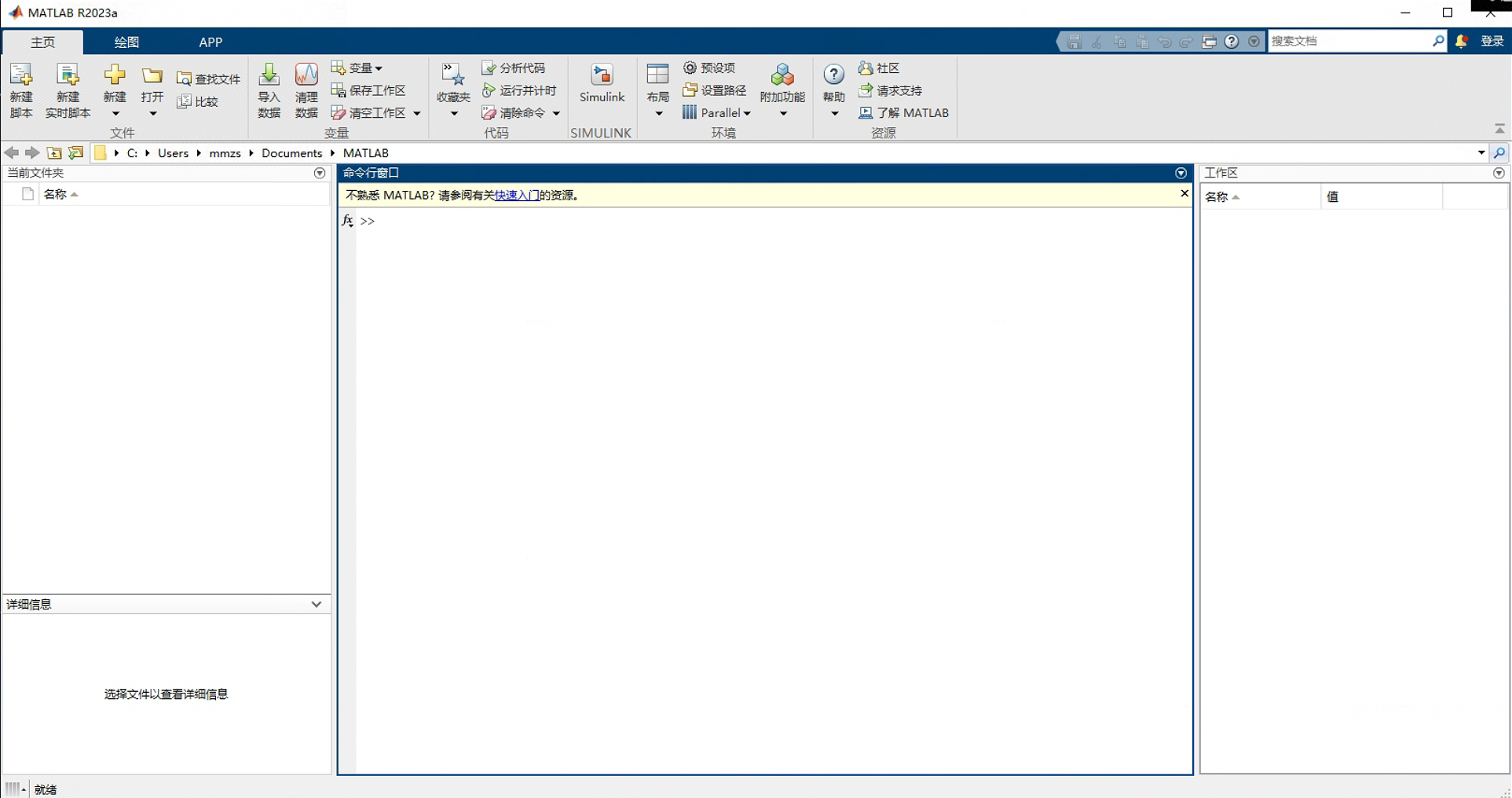Open the Parallel dropdown menu
This screenshot has width=1512, height=798.
tap(717, 113)
